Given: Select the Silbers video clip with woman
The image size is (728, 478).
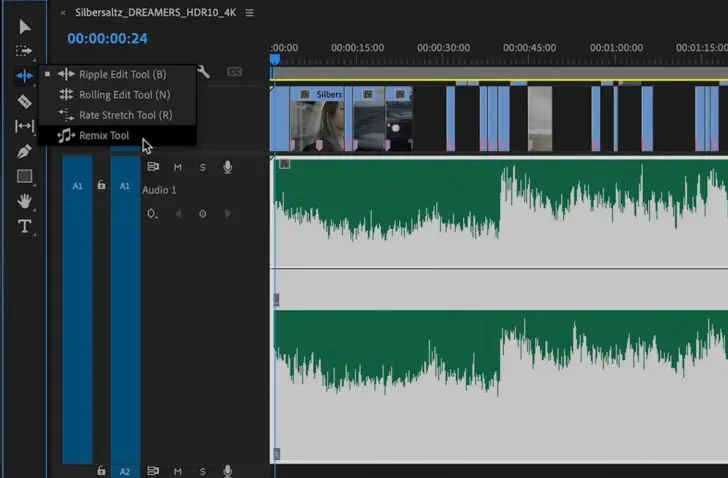Looking at the screenshot, I should (318, 119).
